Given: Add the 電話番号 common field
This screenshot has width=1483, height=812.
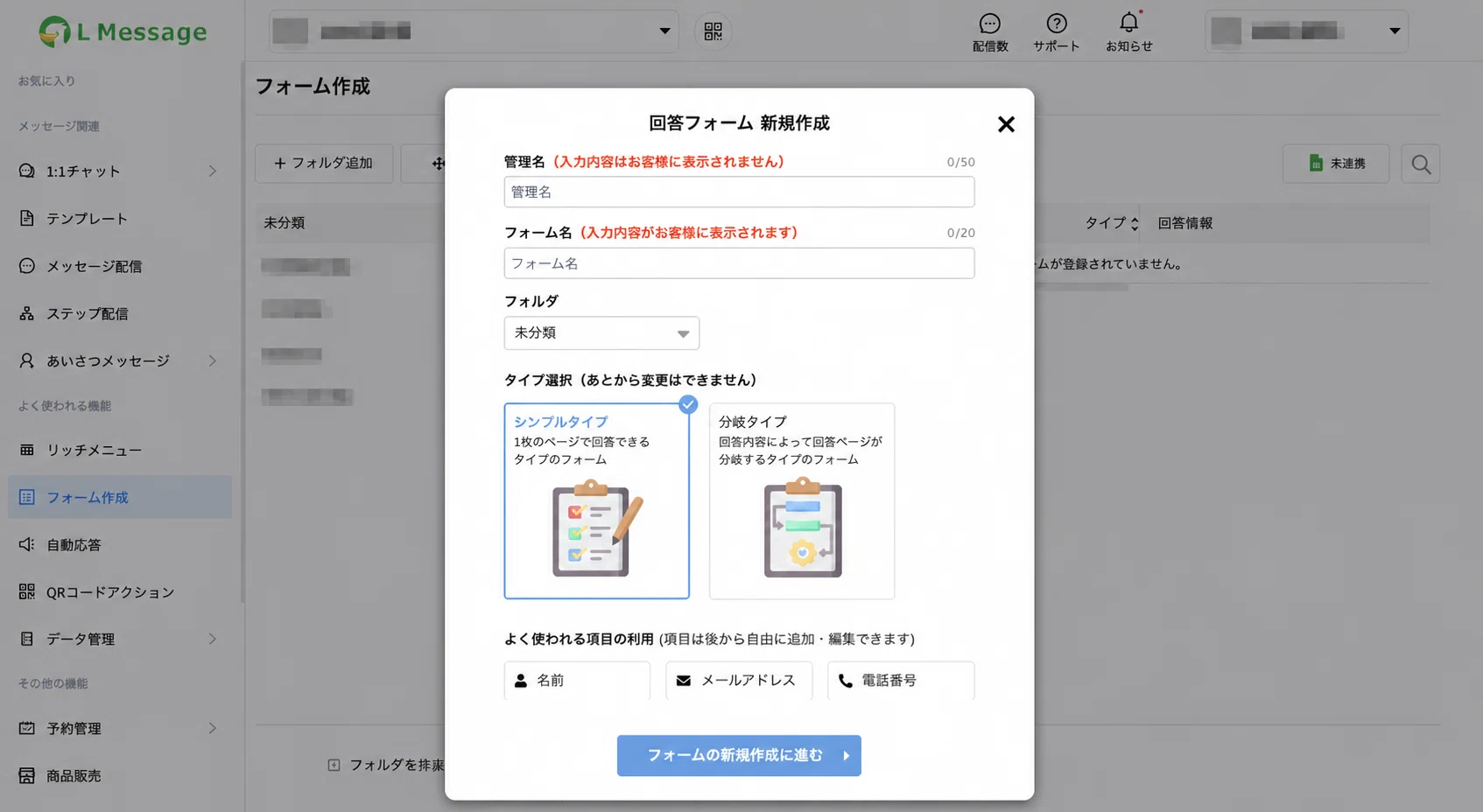Looking at the screenshot, I should (x=901, y=681).
